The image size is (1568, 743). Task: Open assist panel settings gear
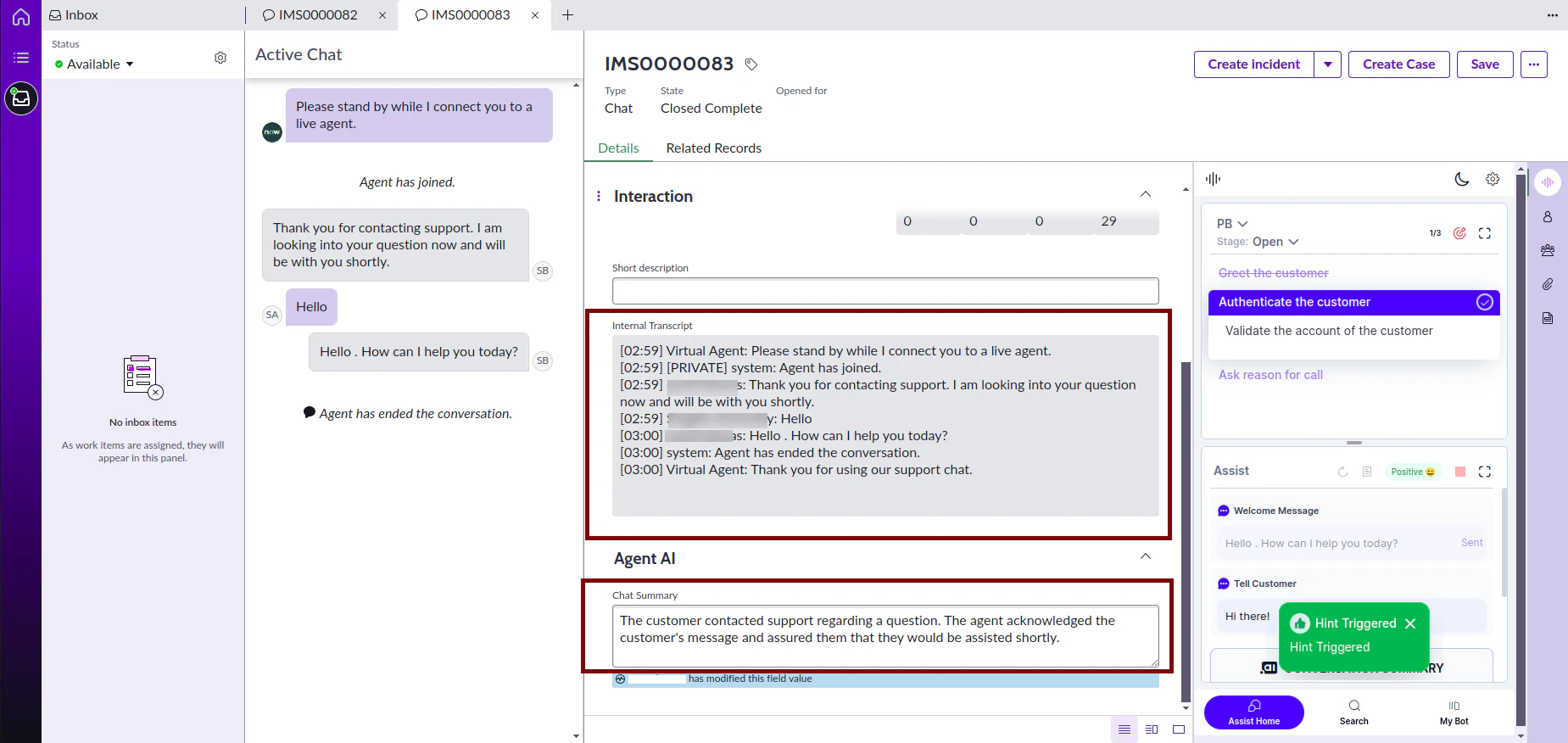point(1493,179)
